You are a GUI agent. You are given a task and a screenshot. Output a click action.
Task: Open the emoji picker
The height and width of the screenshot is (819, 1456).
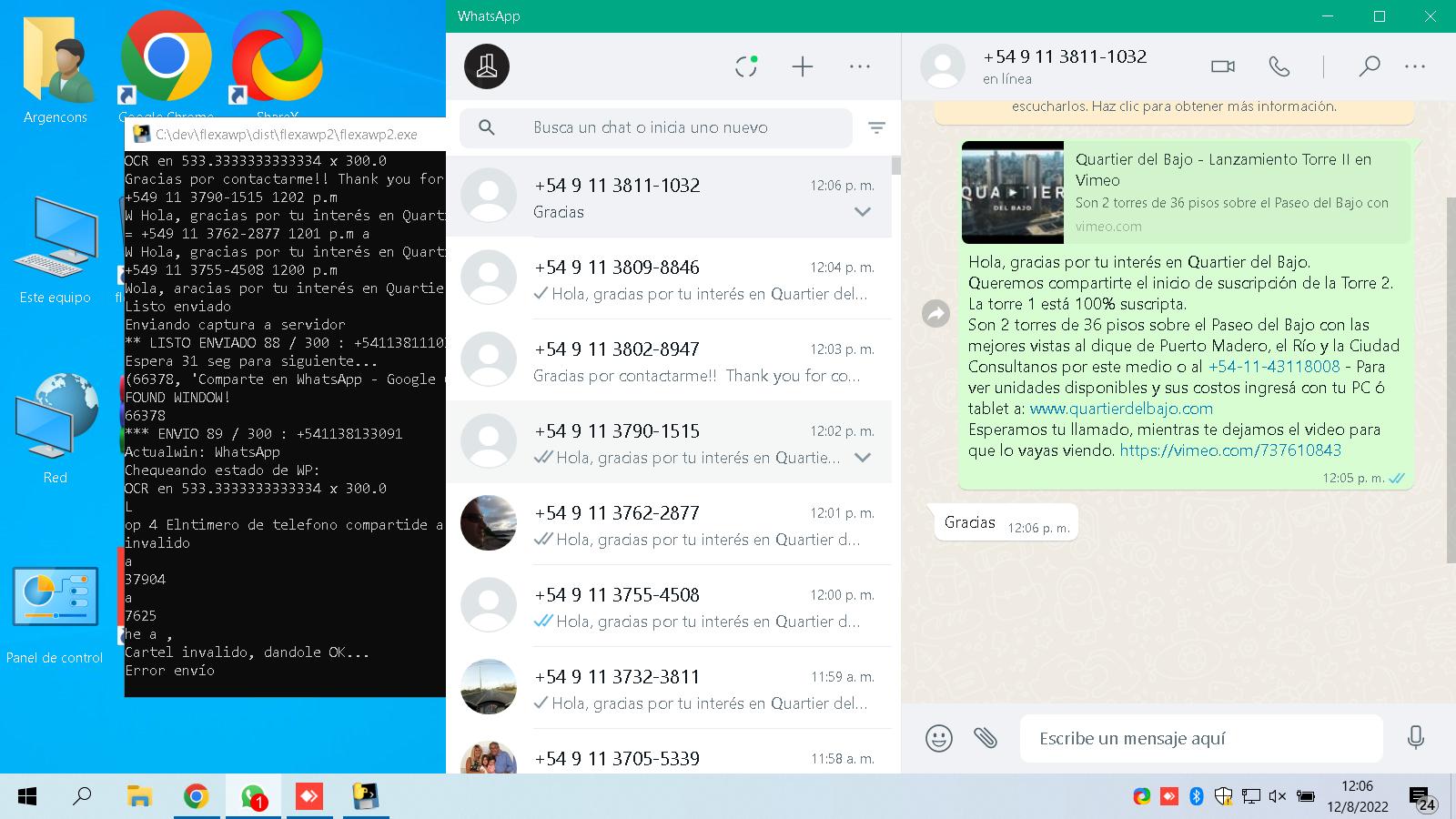(939, 738)
